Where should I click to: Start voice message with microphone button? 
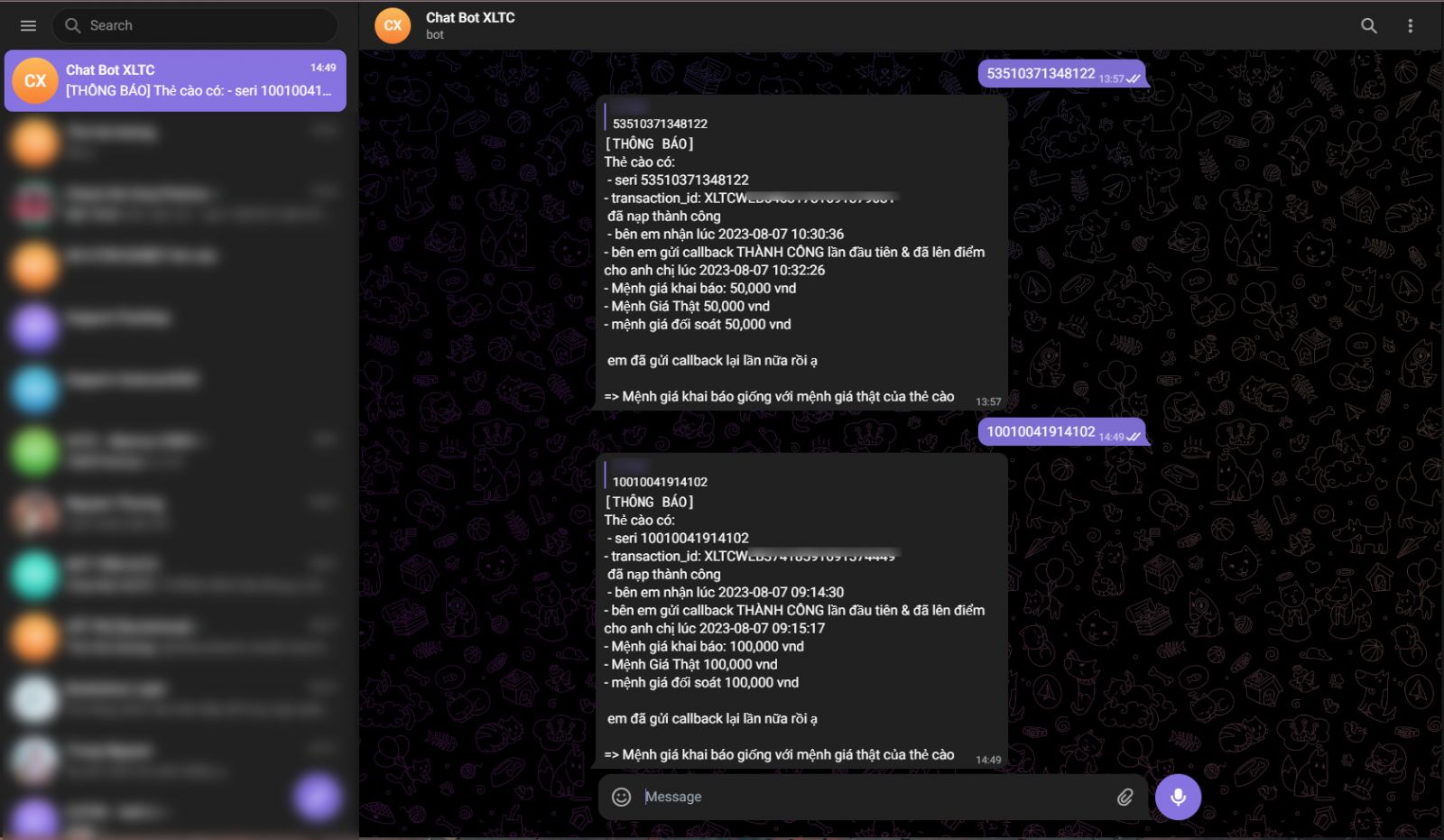click(x=1178, y=797)
